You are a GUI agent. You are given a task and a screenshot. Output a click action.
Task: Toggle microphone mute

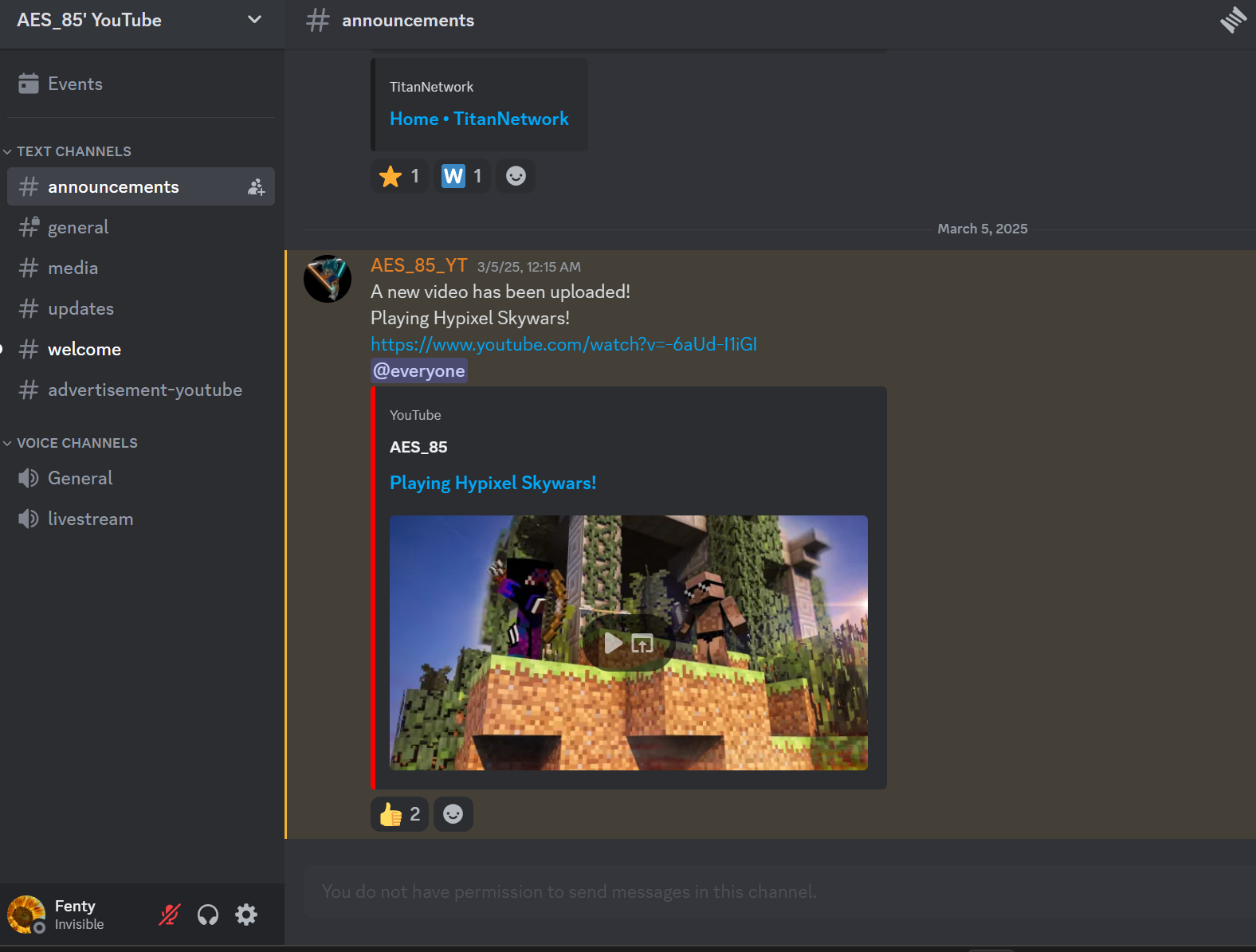(x=169, y=915)
